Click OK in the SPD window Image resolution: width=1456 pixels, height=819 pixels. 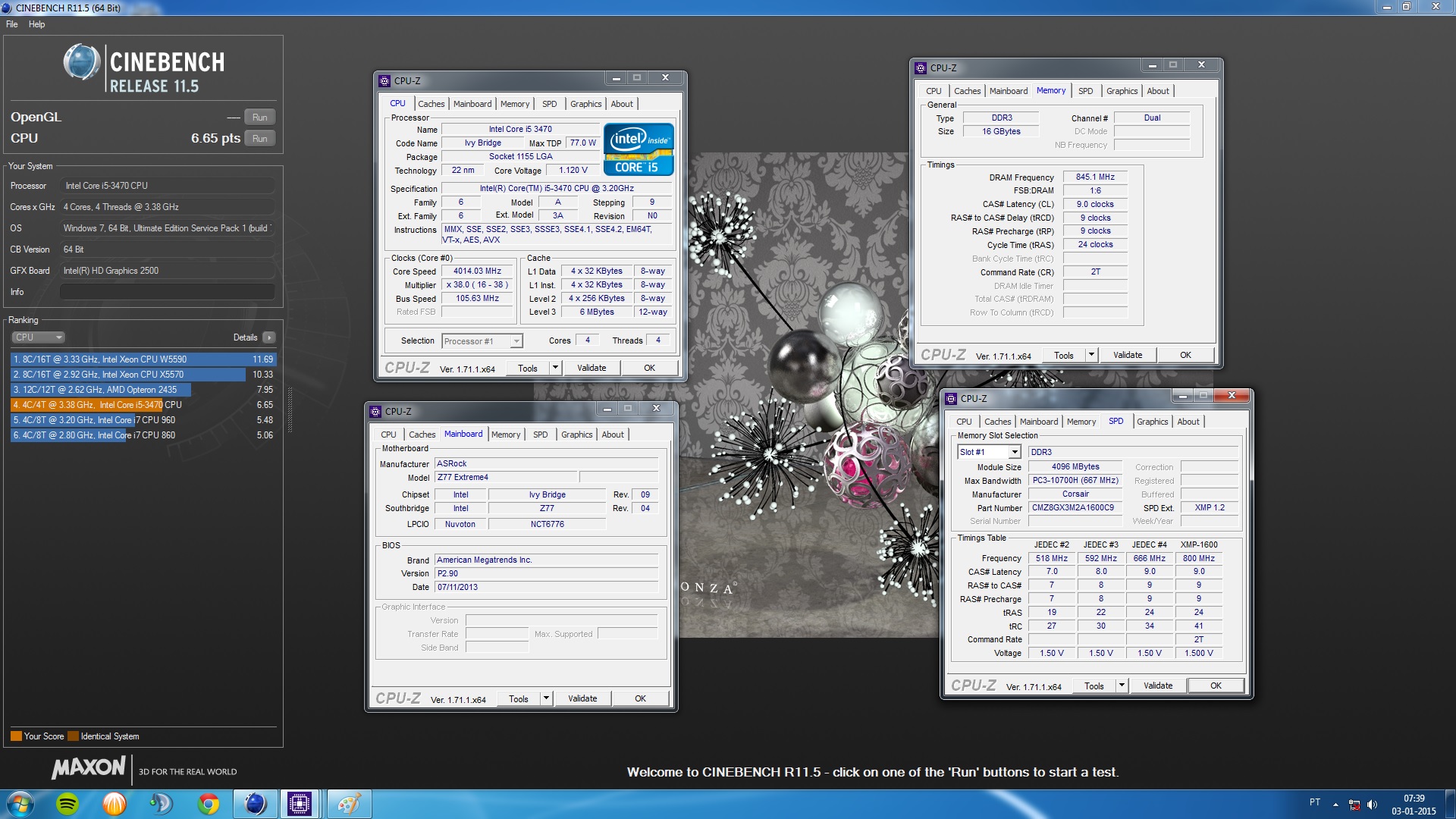(x=1216, y=686)
